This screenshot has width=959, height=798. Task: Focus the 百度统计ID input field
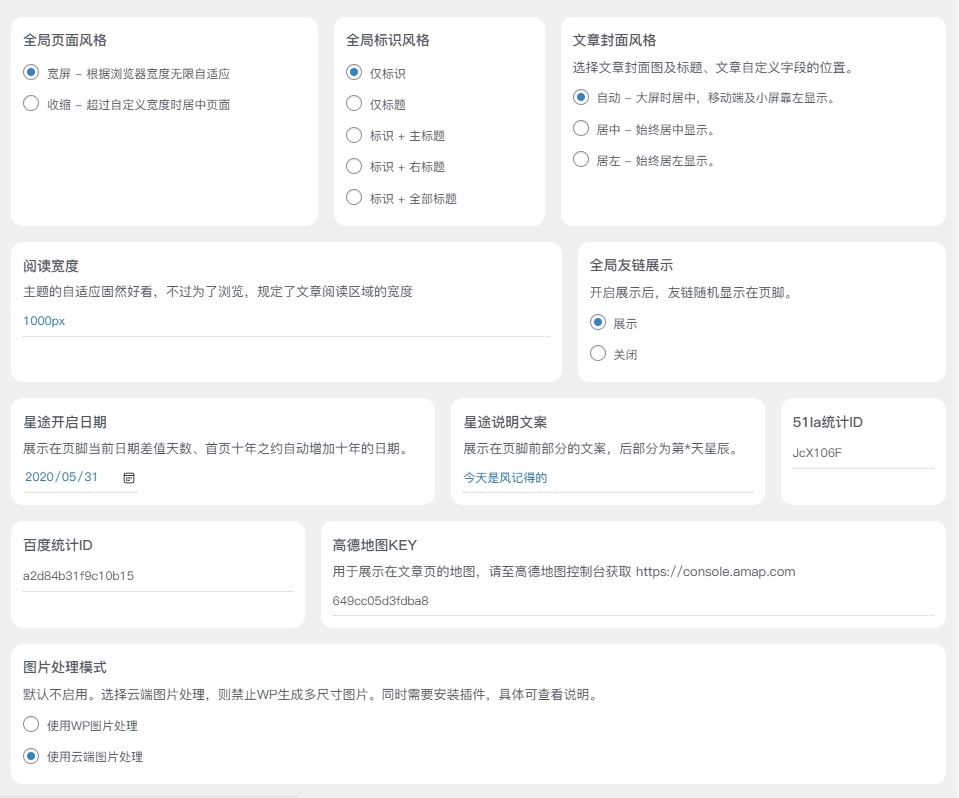coord(157,576)
